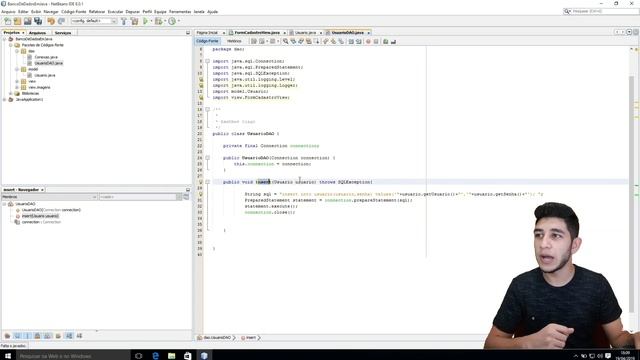Expand the Bibliotecas node

(x=11, y=93)
